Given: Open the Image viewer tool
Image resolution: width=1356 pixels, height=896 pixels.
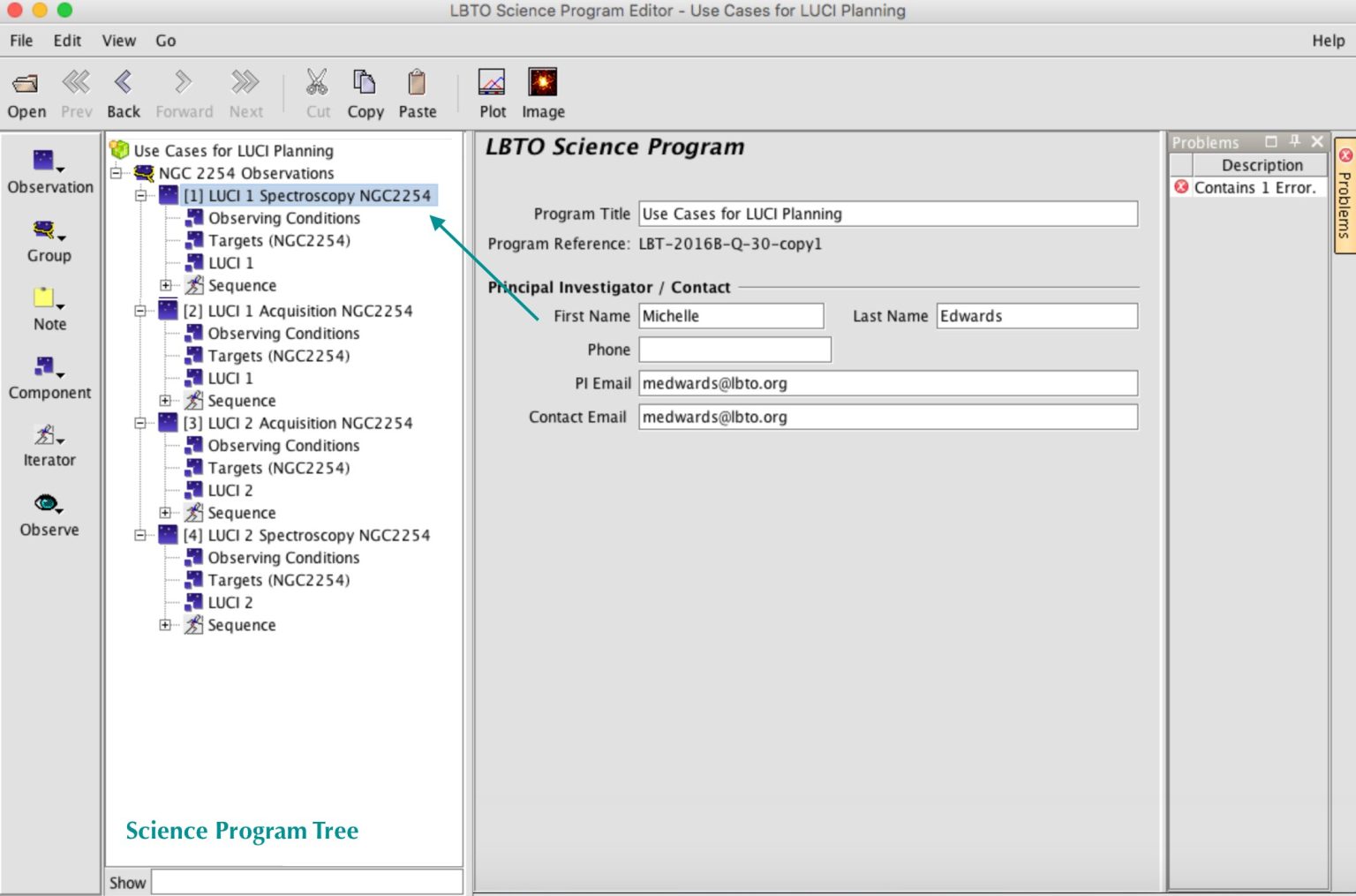Looking at the screenshot, I should 542,83.
